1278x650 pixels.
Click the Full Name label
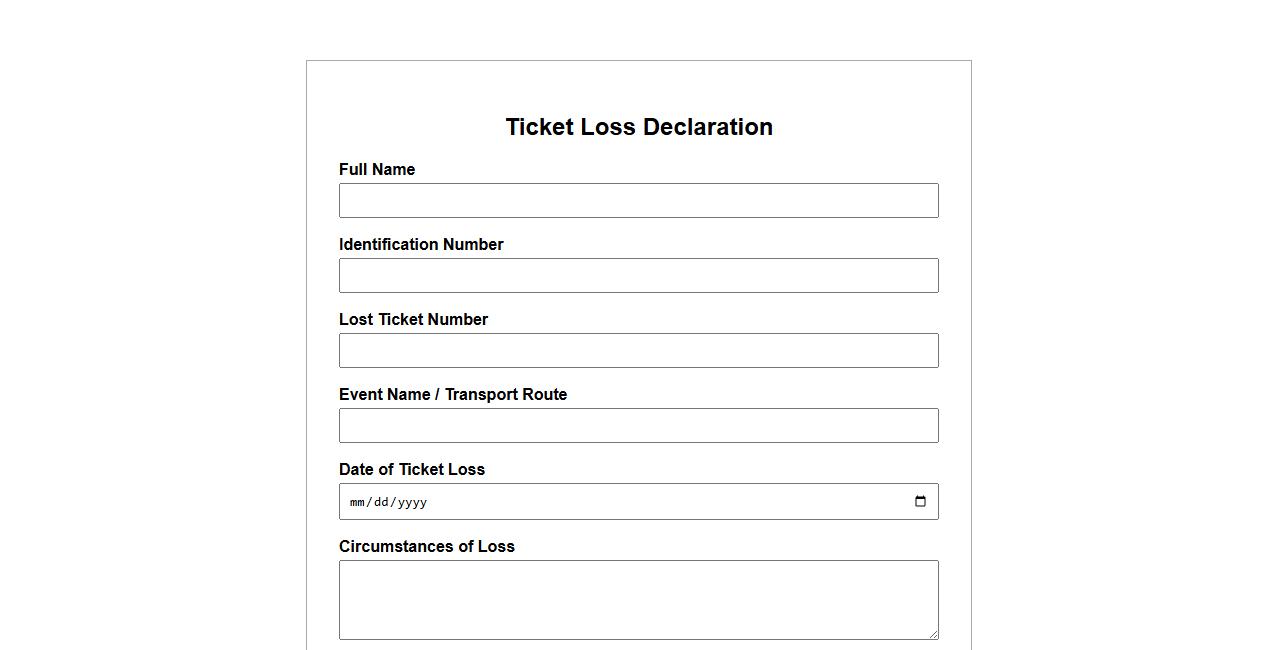coord(377,170)
